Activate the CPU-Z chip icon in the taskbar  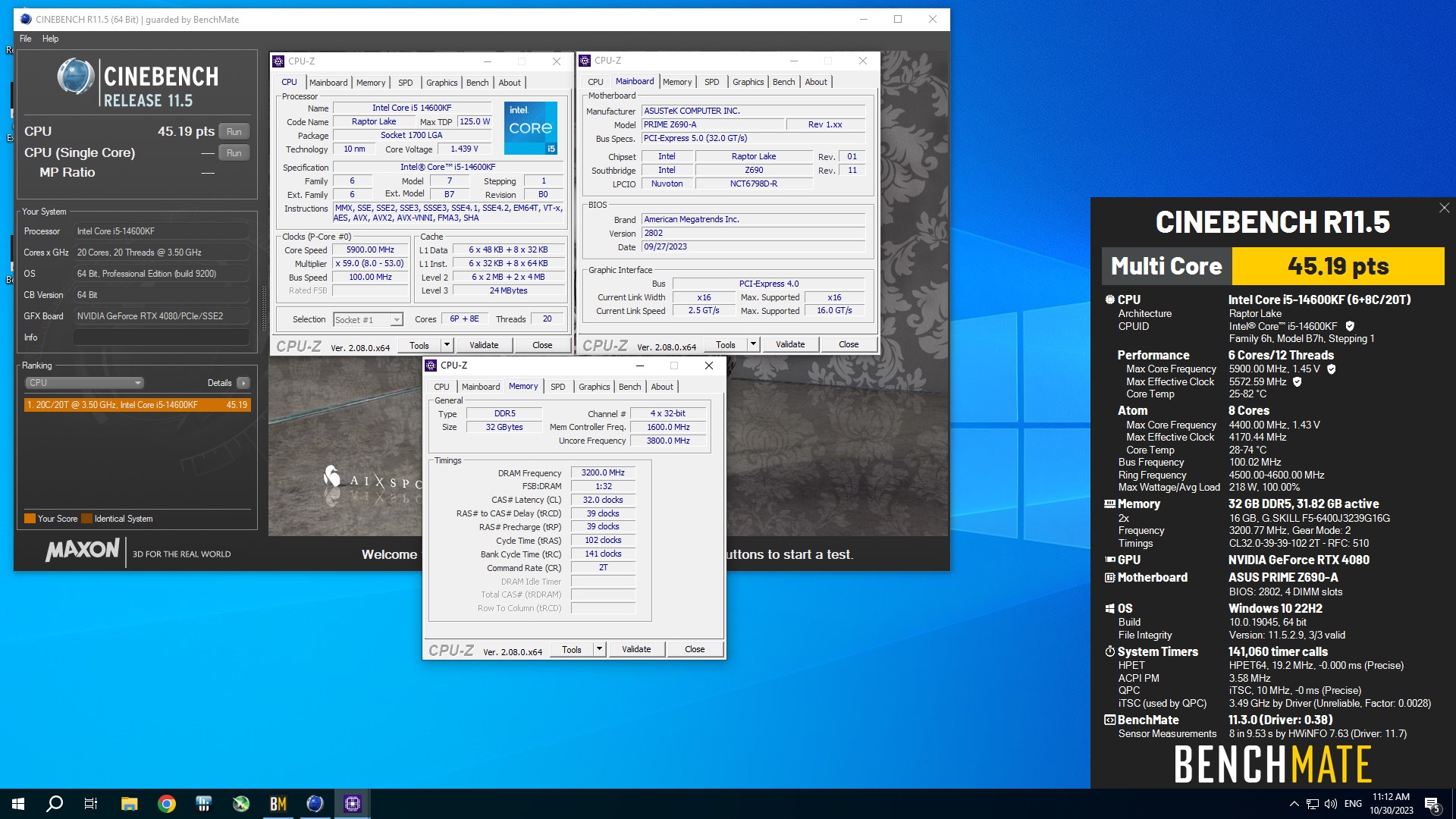pos(353,804)
